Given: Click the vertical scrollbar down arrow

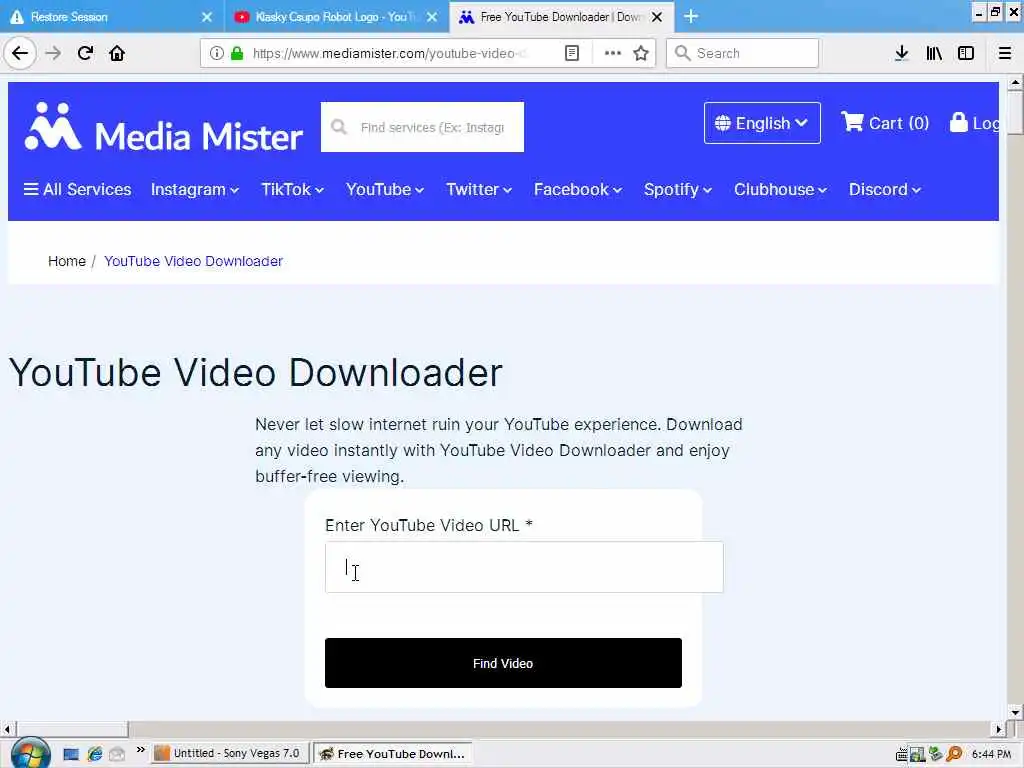Looking at the screenshot, I should click(x=1015, y=712).
